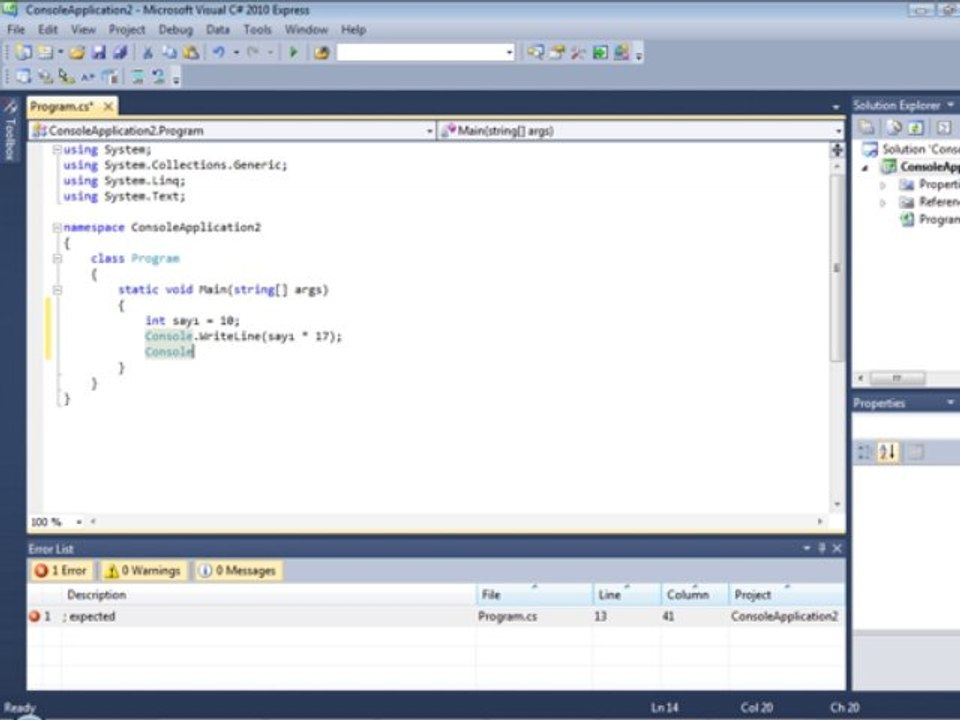The height and width of the screenshot is (720, 960).
Task: Open the collapsed Toolbox side tab
Action: 10,132
